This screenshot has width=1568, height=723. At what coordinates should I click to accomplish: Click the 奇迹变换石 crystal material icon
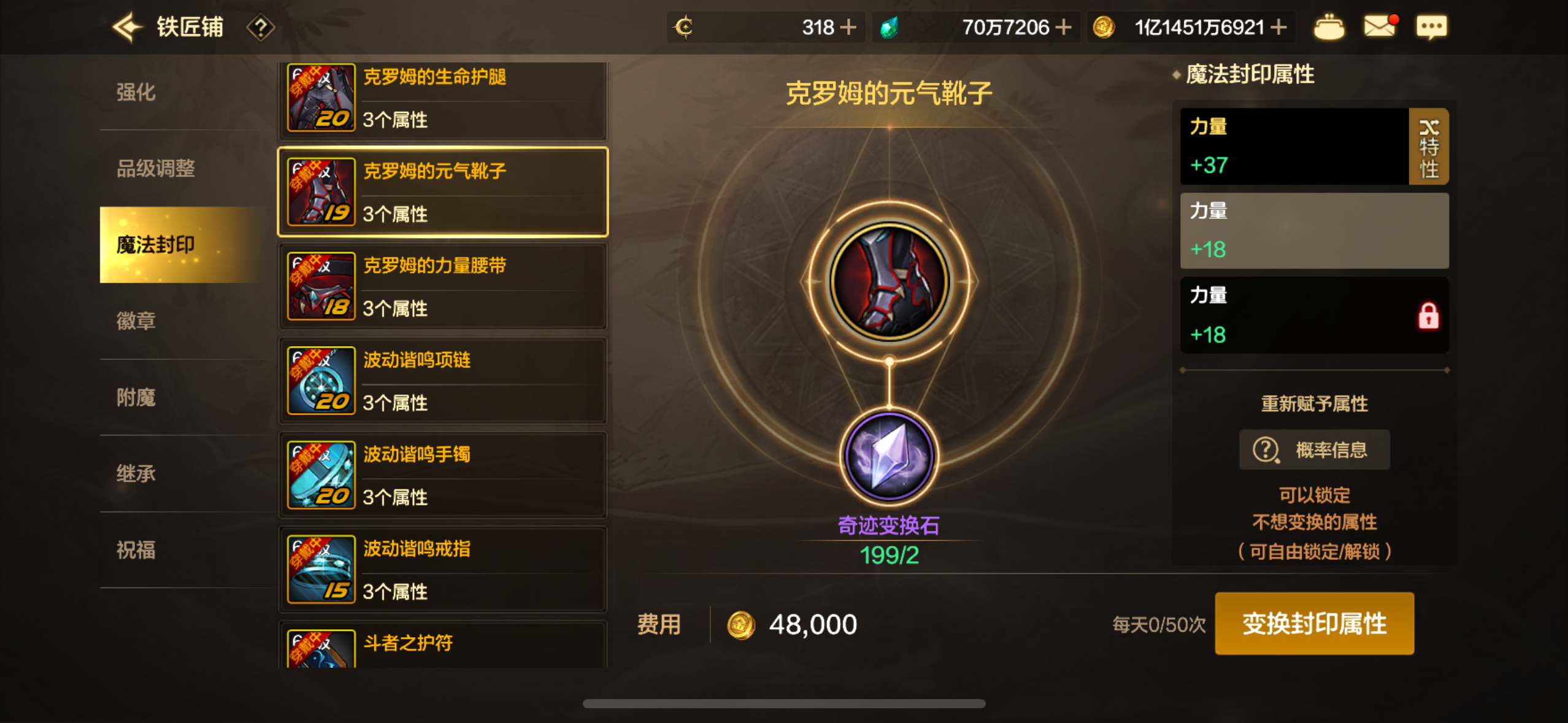[x=889, y=456]
